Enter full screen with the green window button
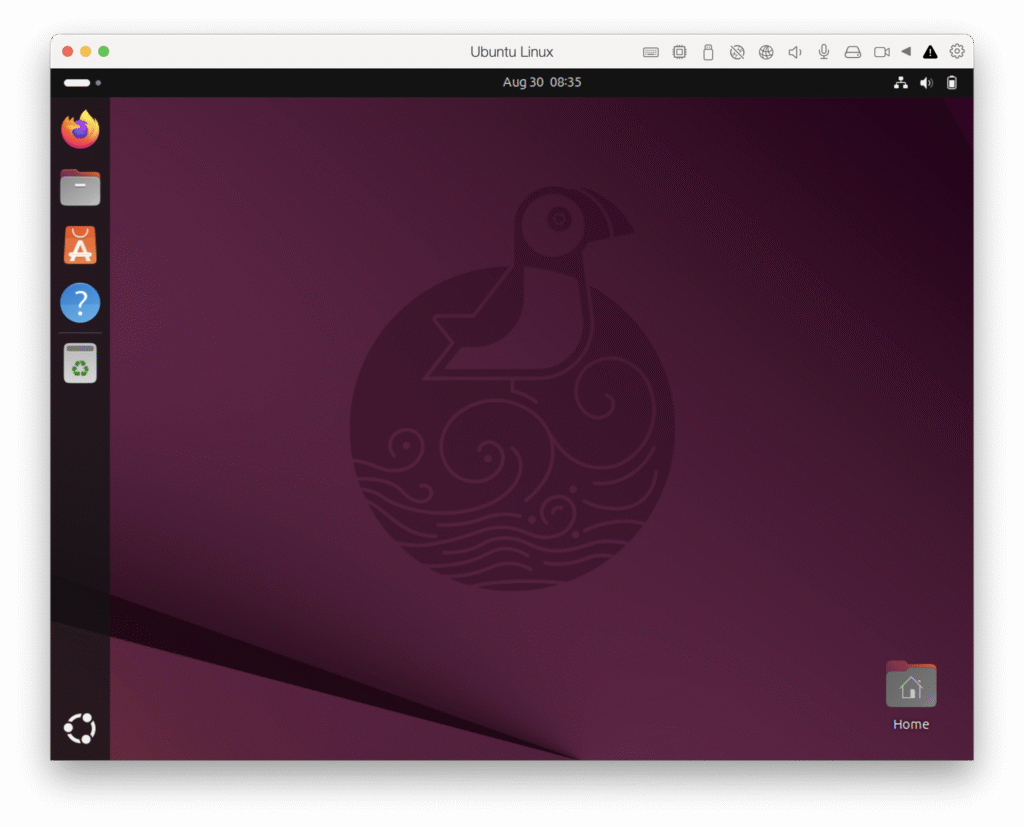Screen dimensions: 1024x827 (x=104, y=52)
